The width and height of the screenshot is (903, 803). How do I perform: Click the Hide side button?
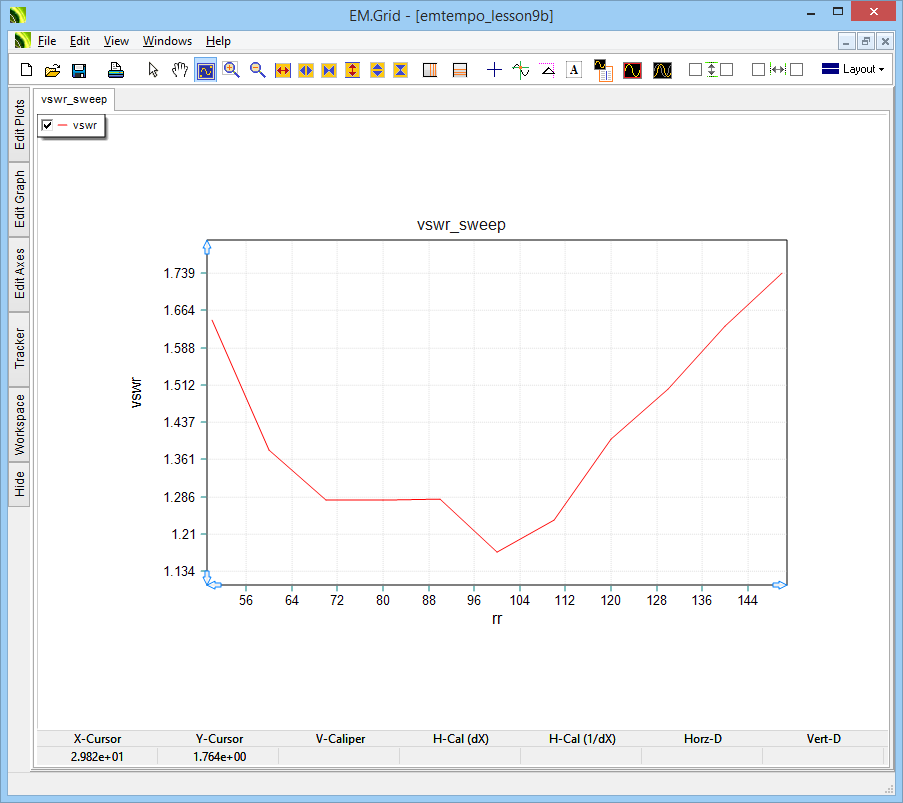pyautogui.click(x=20, y=485)
